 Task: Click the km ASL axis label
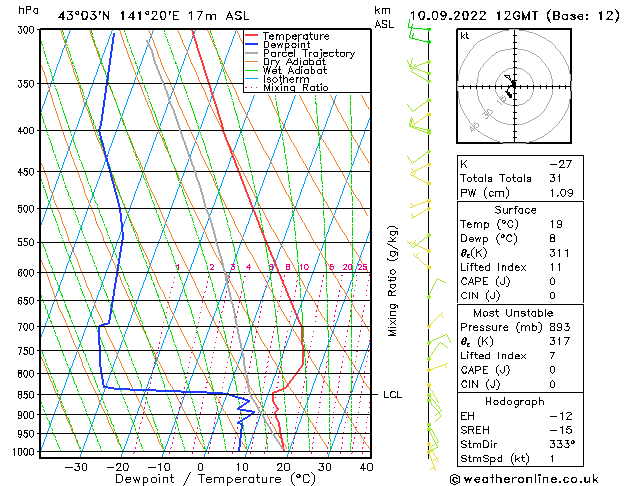(384, 17)
